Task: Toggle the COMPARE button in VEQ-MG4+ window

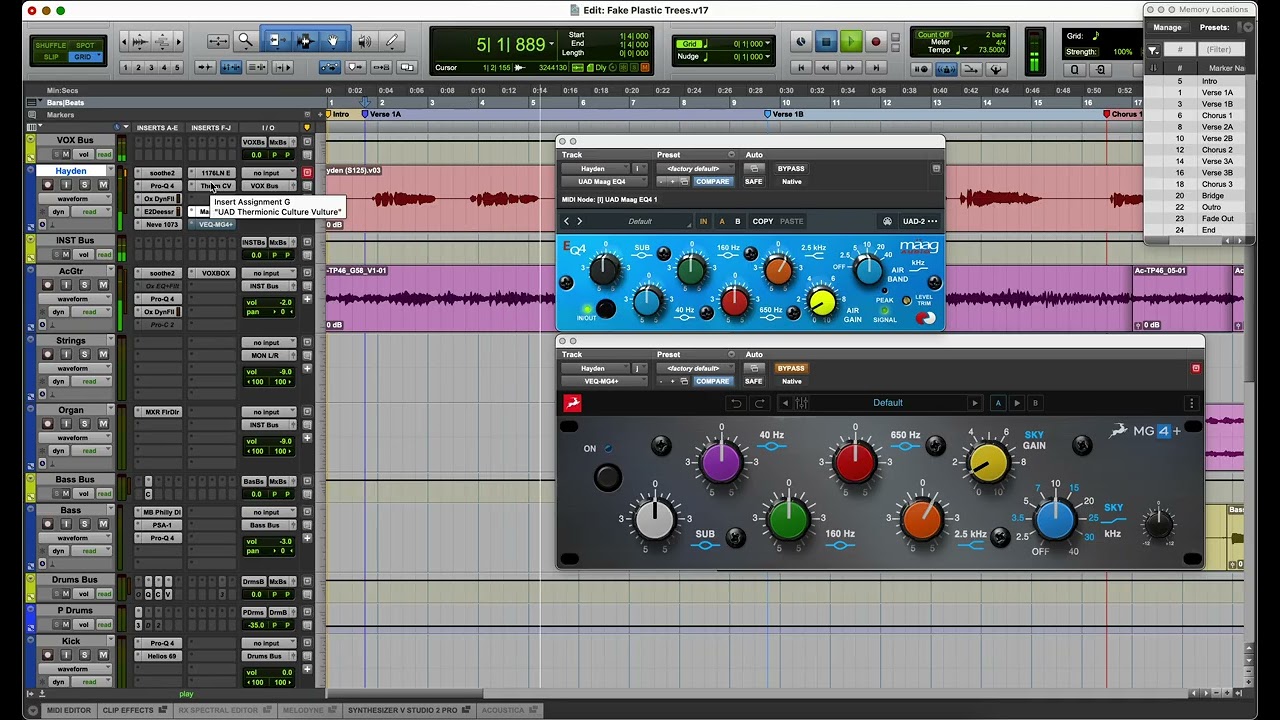Action: [x=712, y=381]
